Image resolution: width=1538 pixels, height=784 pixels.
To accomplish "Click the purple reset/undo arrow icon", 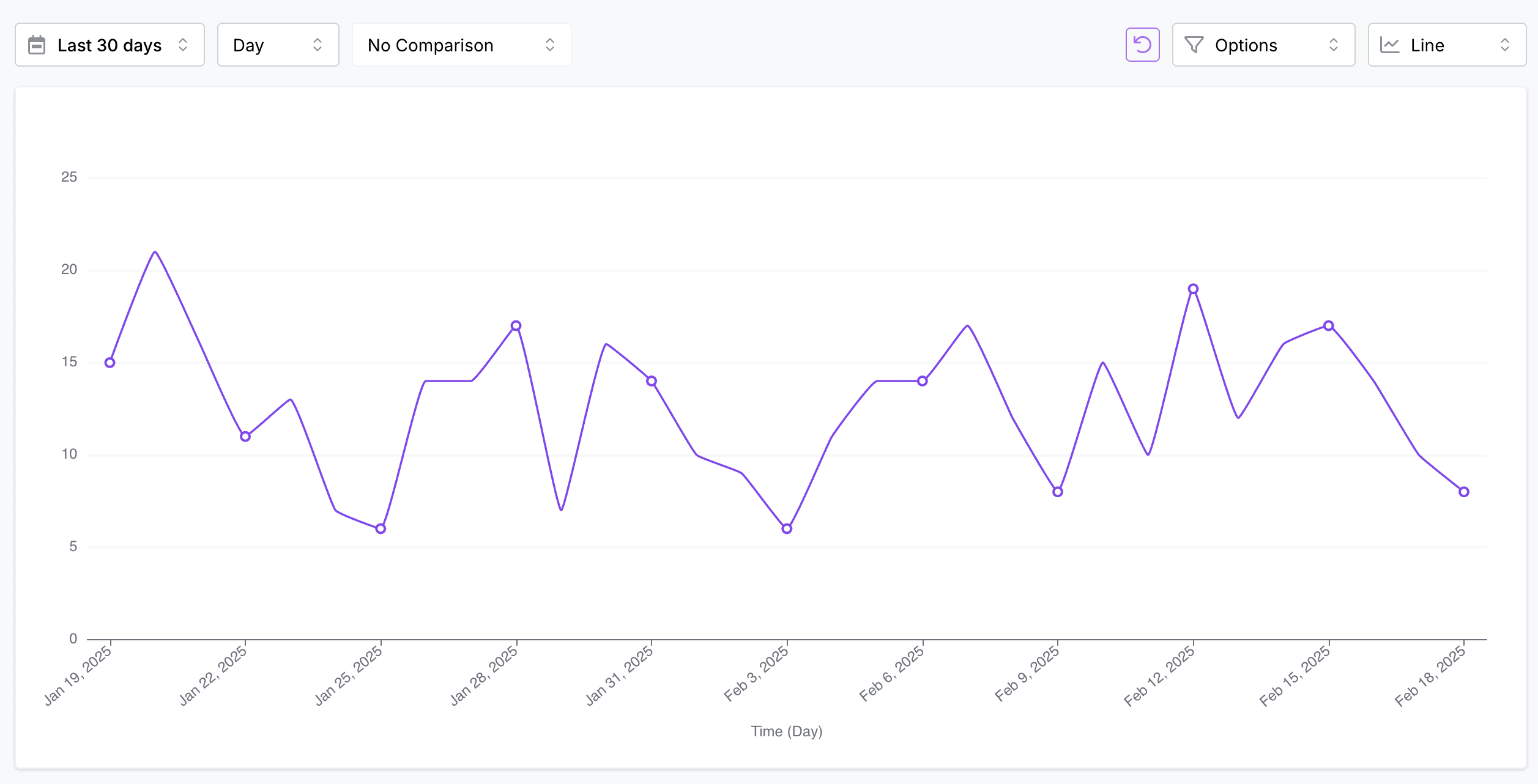I will pos(1142,45).
